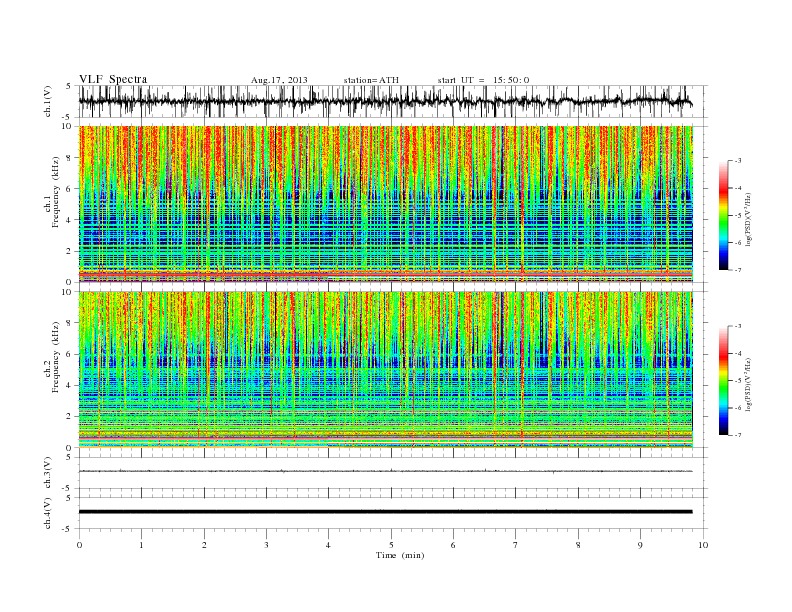The height and width of the screenshot is (612, 792).
Task: Click the date 'Aug.17, 2013'
Action: point(279,80)
